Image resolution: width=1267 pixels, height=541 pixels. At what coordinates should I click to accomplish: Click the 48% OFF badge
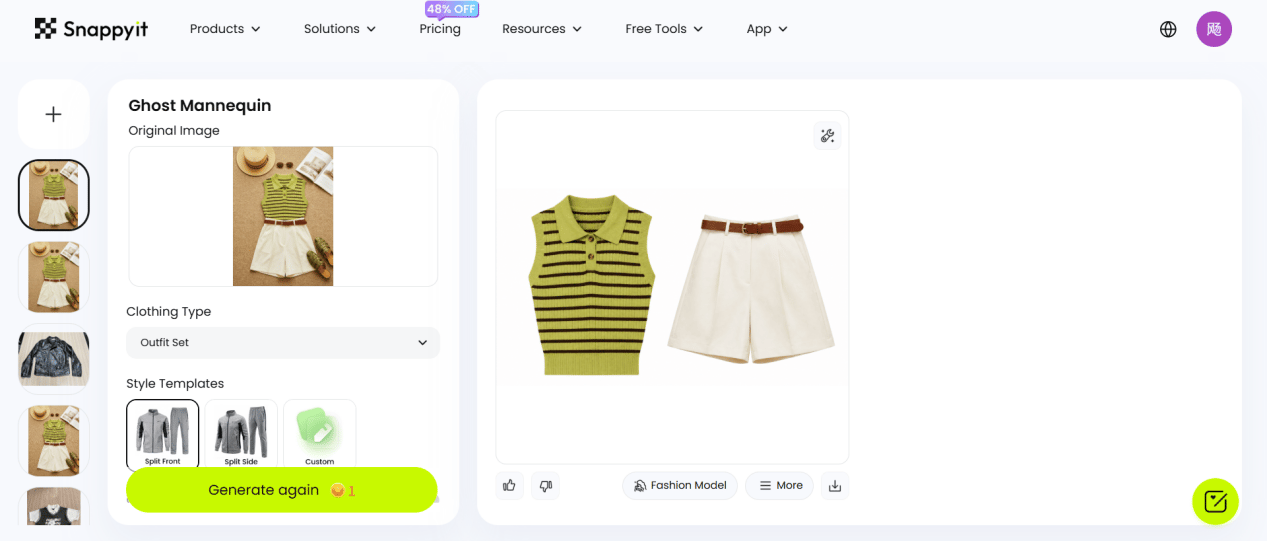452,9
